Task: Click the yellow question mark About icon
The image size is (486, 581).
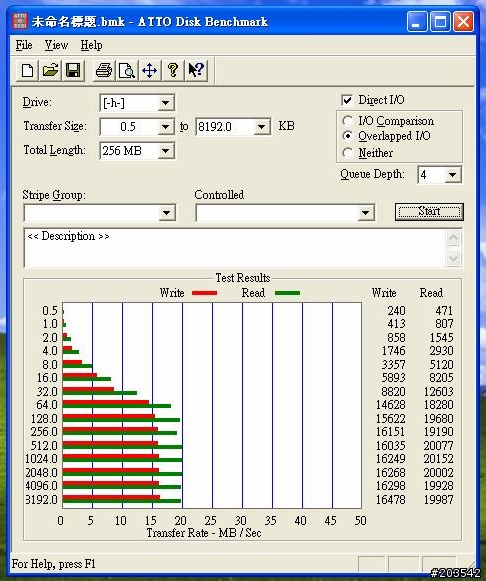Action: click(173, 70)
